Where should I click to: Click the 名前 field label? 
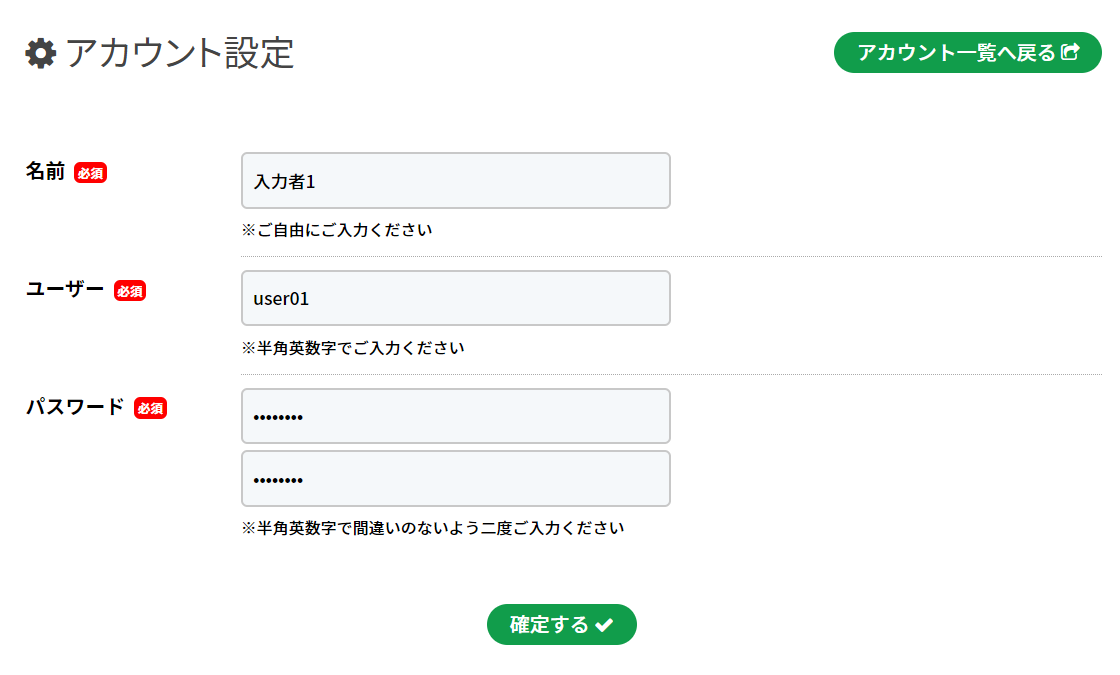pyautogui.click(x=45, y=172)
